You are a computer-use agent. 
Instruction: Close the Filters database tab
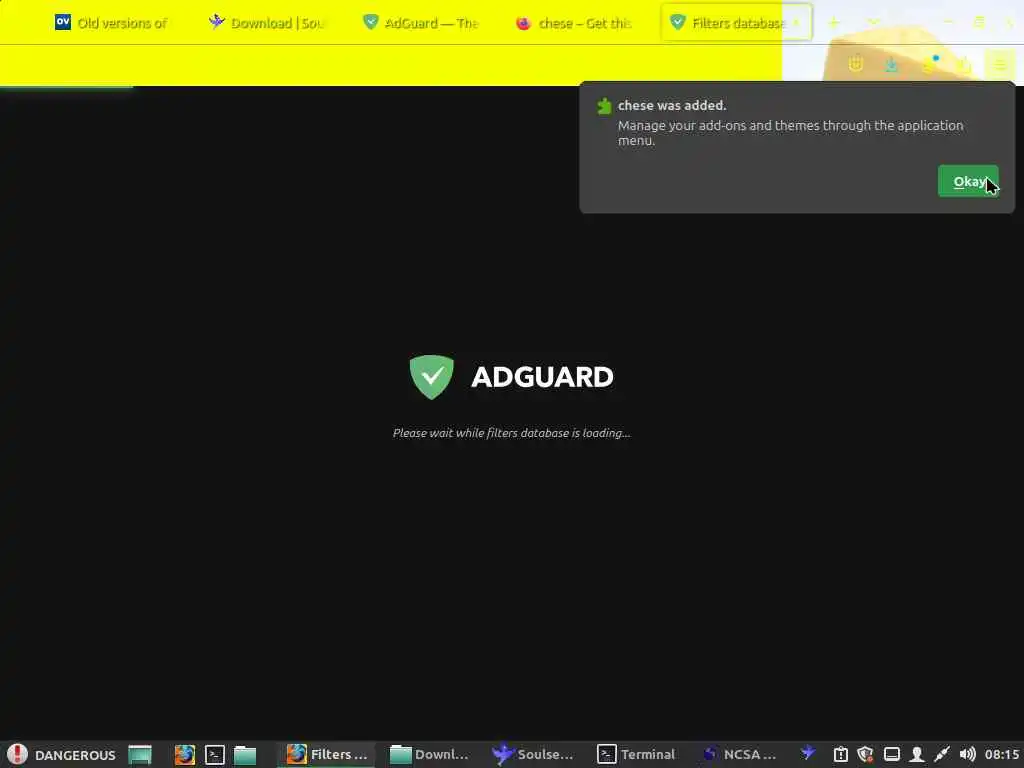click(x=796, y=23)
